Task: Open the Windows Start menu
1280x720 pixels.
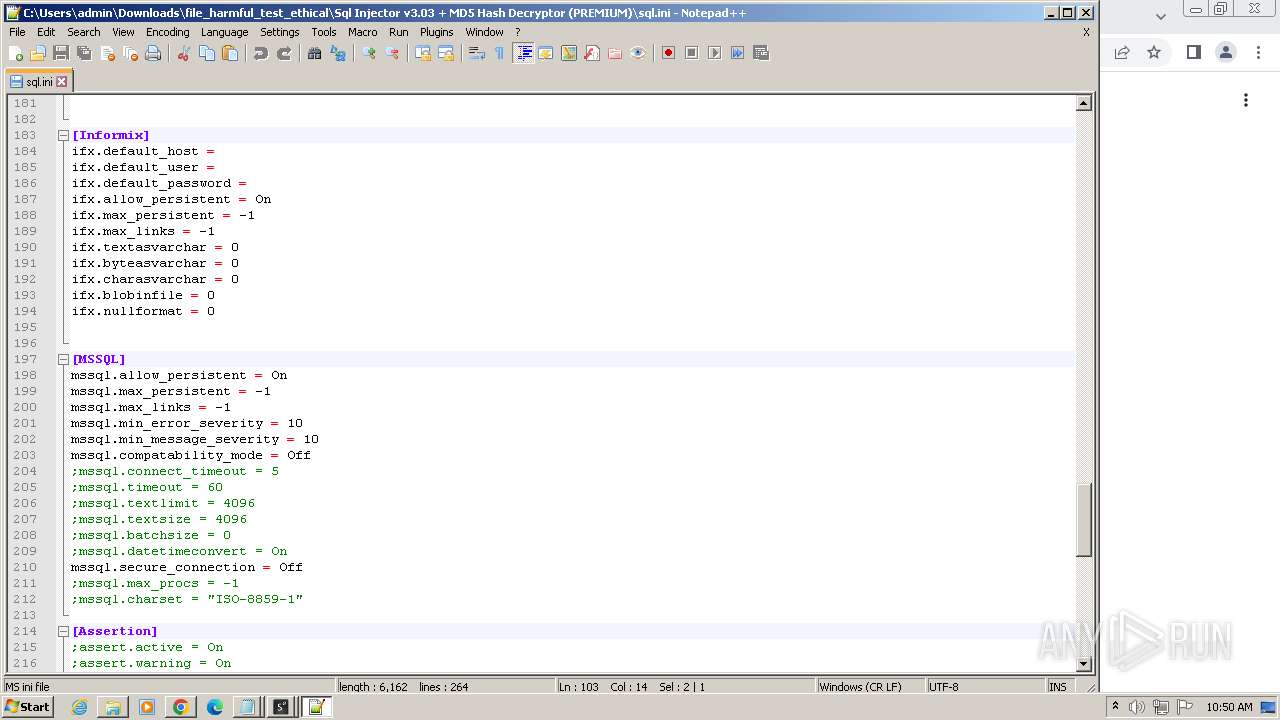Action: (28, 707)
